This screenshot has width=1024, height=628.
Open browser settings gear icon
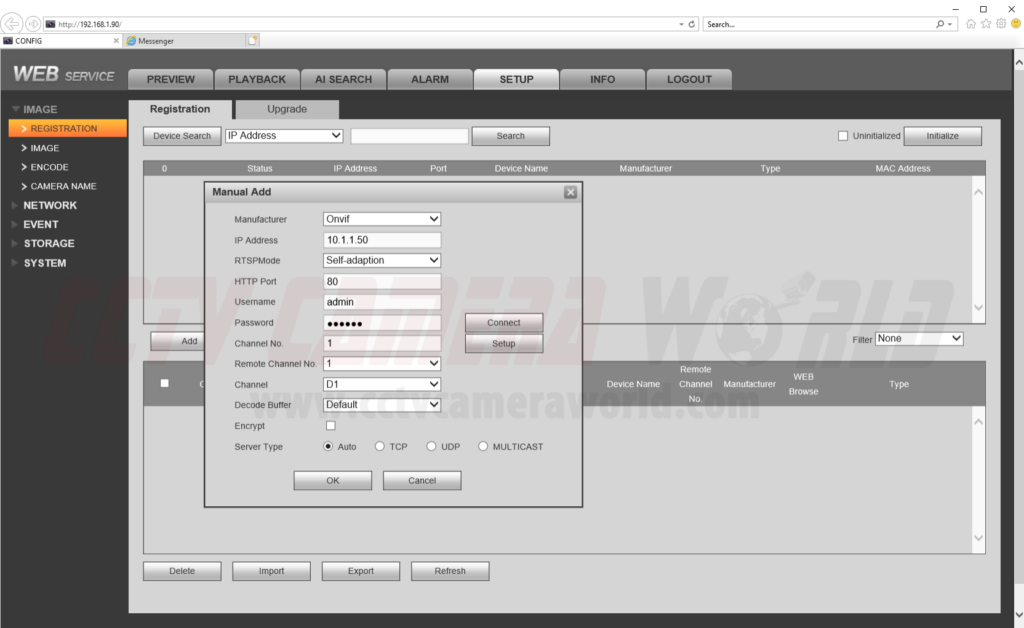click(1000, 23)
